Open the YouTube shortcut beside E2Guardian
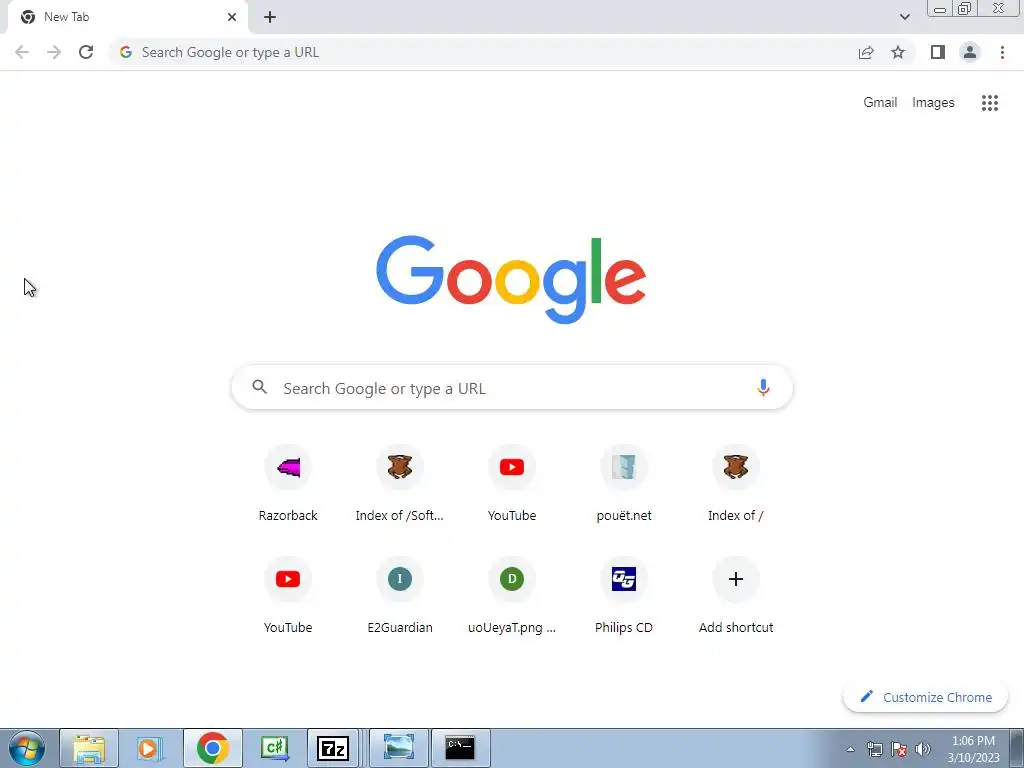This screenshot has height=768, width=1024. pyautogui.click(x=288, y=596)
